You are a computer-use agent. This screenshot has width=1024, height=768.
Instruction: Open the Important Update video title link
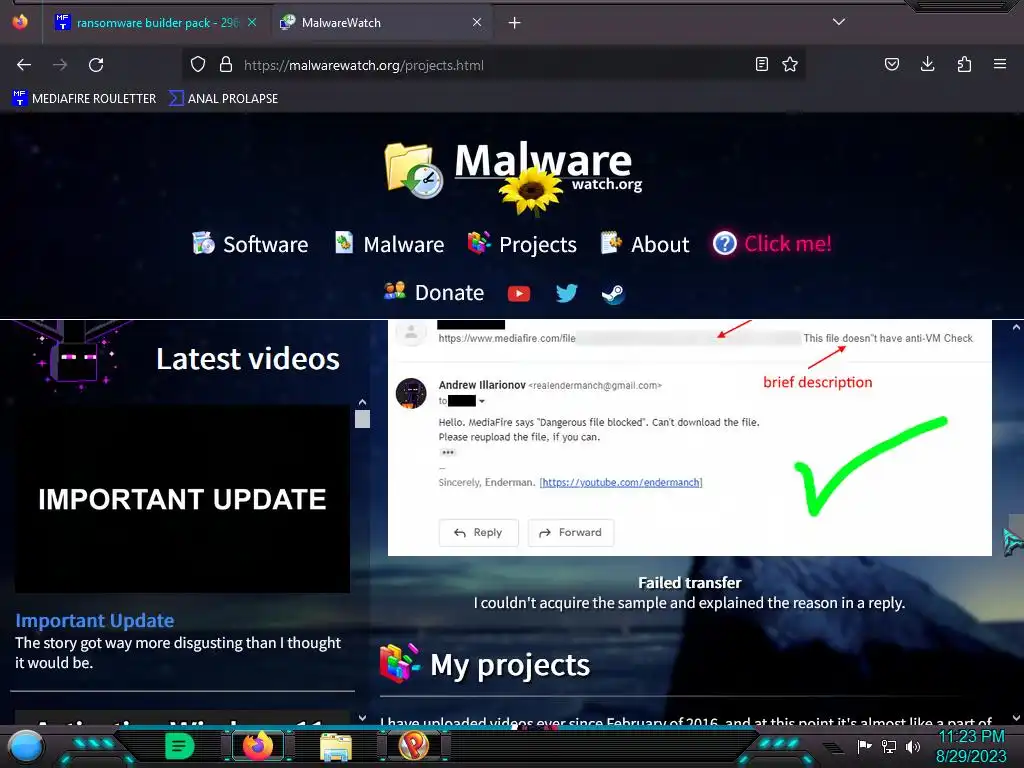point(95,620)
